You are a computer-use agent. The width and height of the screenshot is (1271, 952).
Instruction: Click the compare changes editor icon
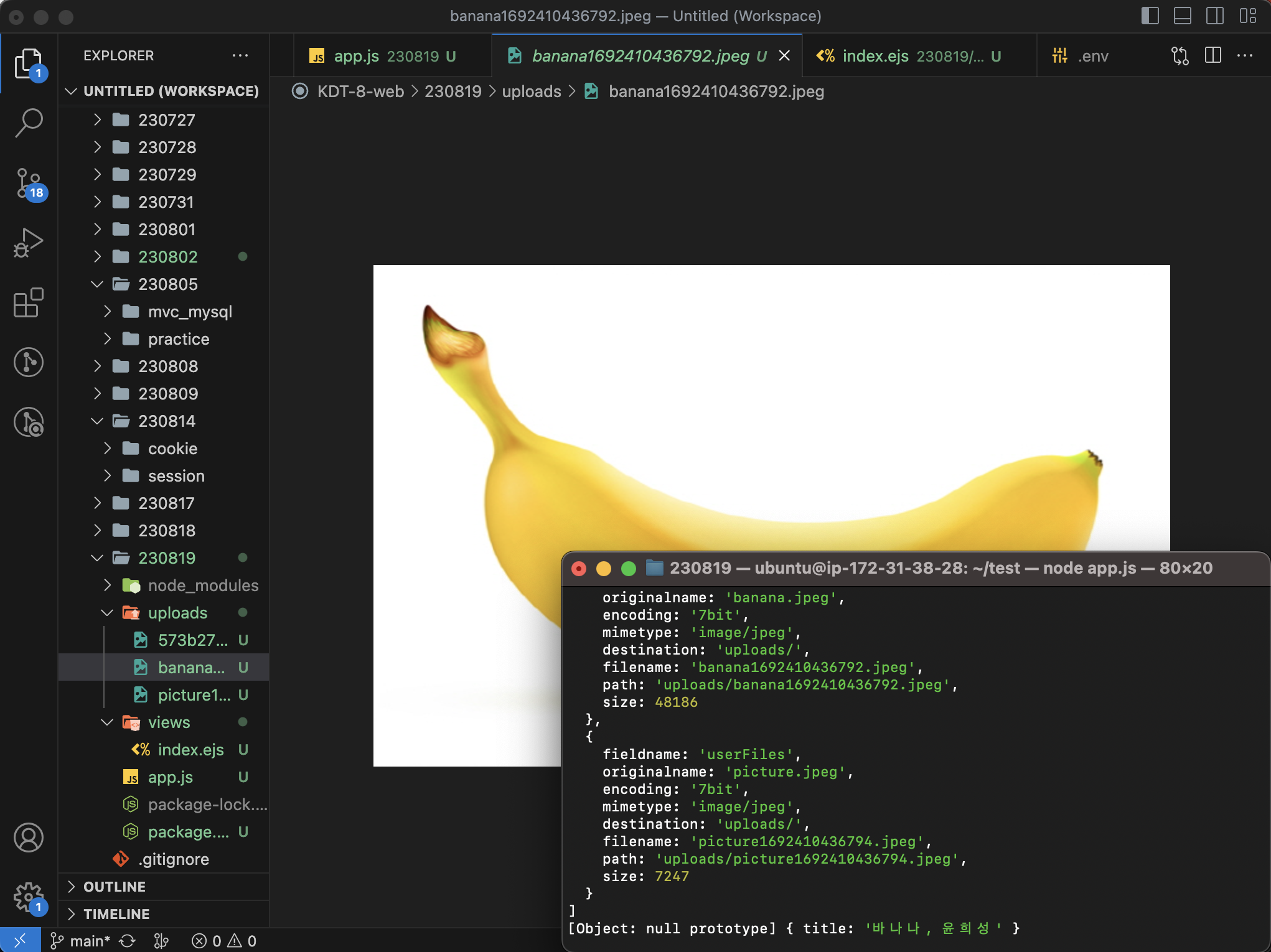1180,55
